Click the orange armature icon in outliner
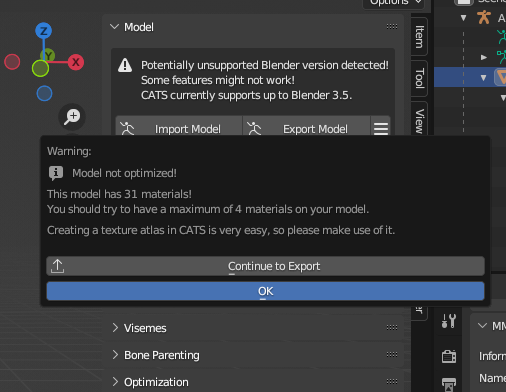This screenshot has height=392, width=506. click(x=484, y=17)
